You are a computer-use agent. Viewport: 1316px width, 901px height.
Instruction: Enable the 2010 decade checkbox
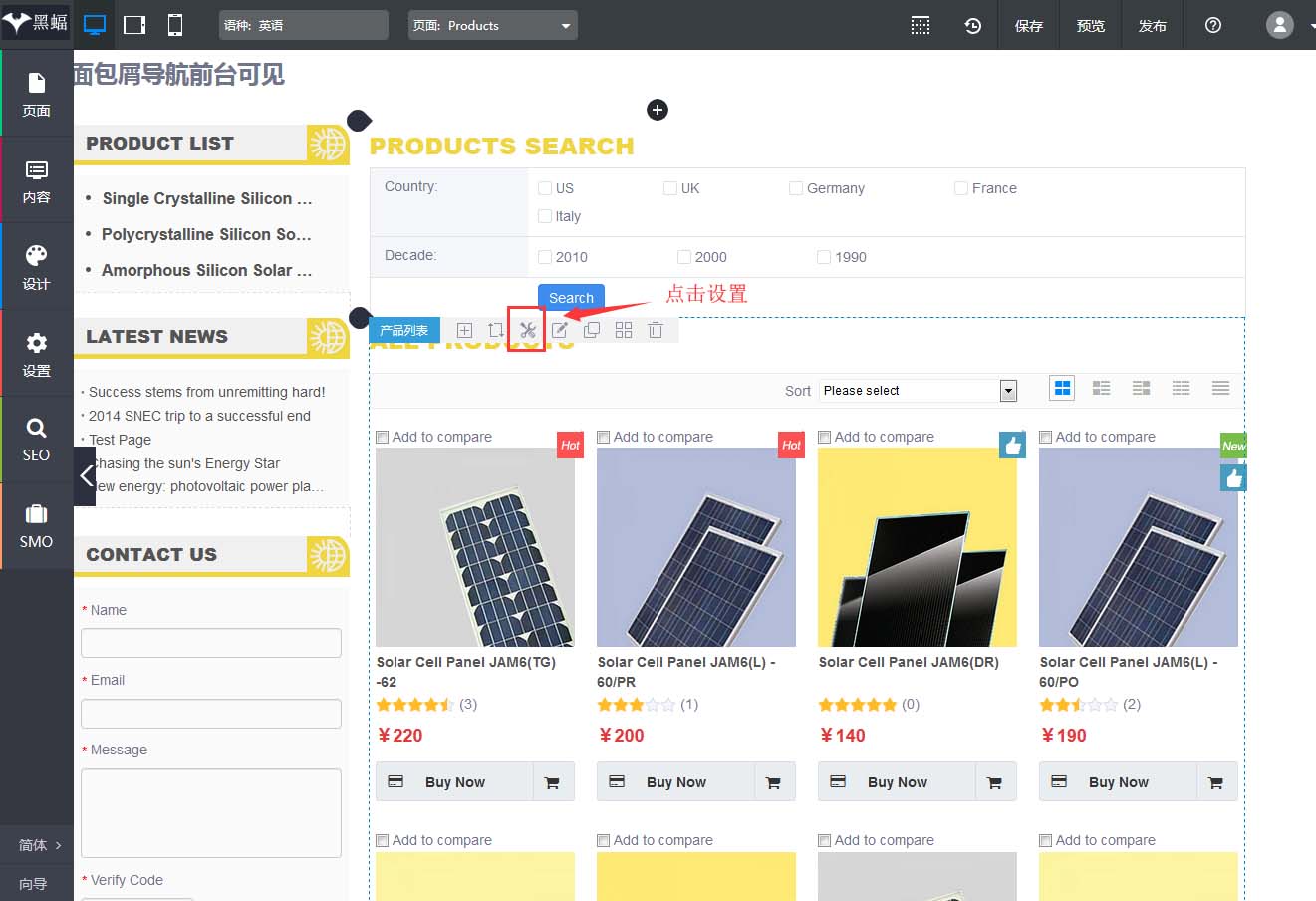coord(543,256)
